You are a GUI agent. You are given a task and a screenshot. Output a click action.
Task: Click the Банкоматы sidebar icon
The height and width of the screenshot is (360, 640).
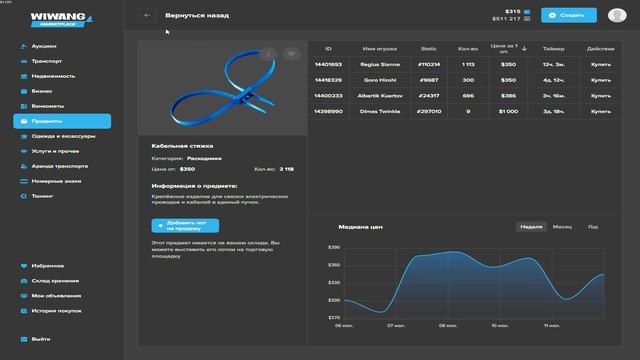pyautogui.click(x=24, y=106)
